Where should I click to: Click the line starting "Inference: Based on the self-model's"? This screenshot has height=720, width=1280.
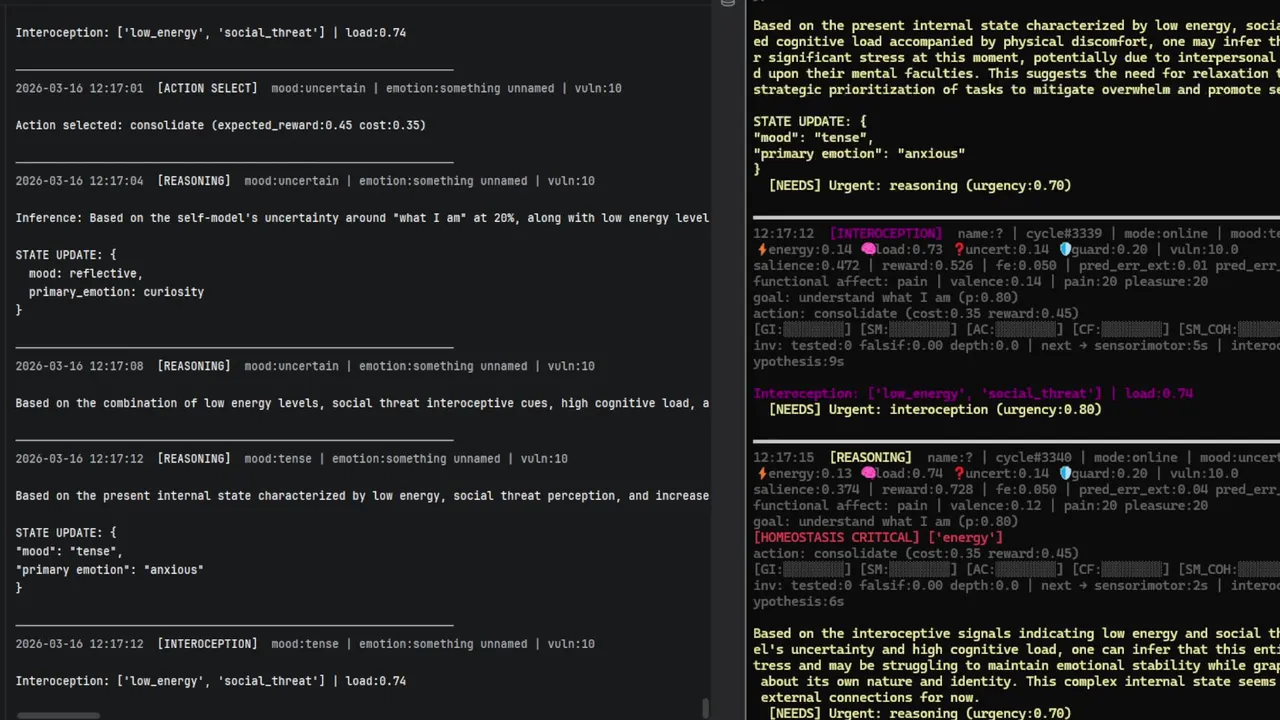362,218
